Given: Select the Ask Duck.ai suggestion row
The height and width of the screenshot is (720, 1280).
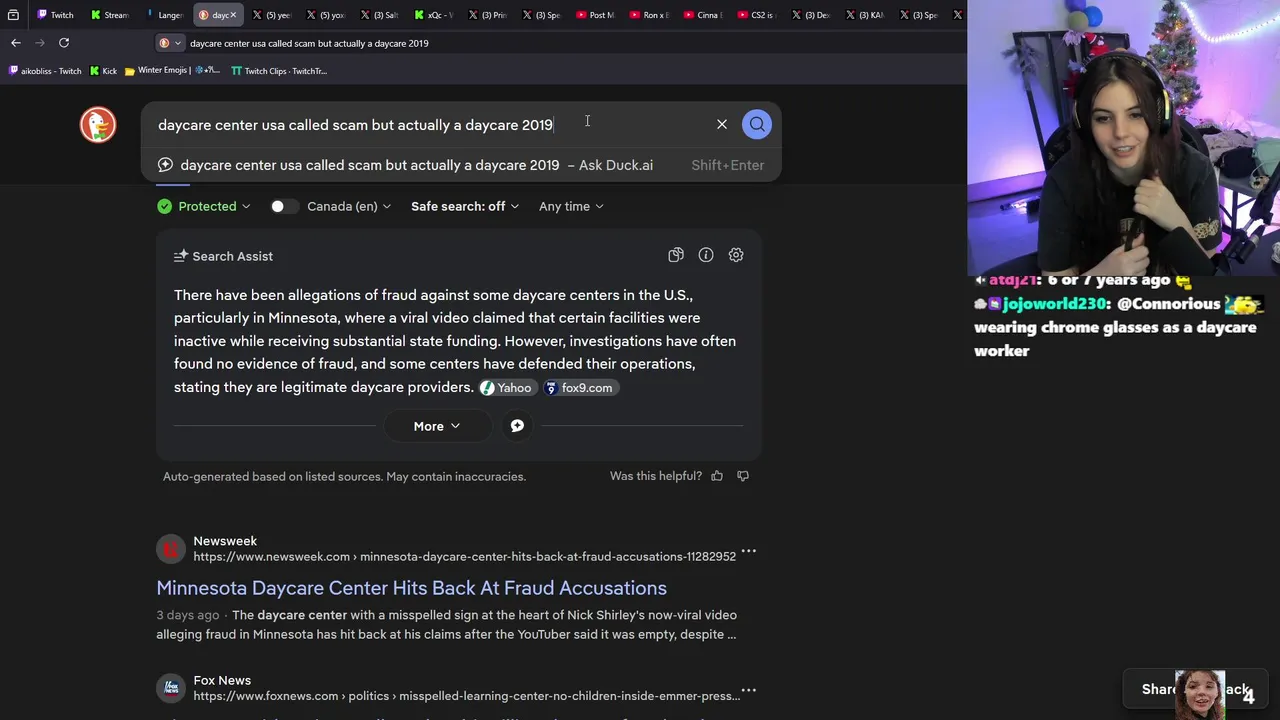Looking at the screenshot, I should (x=461, y=165).
